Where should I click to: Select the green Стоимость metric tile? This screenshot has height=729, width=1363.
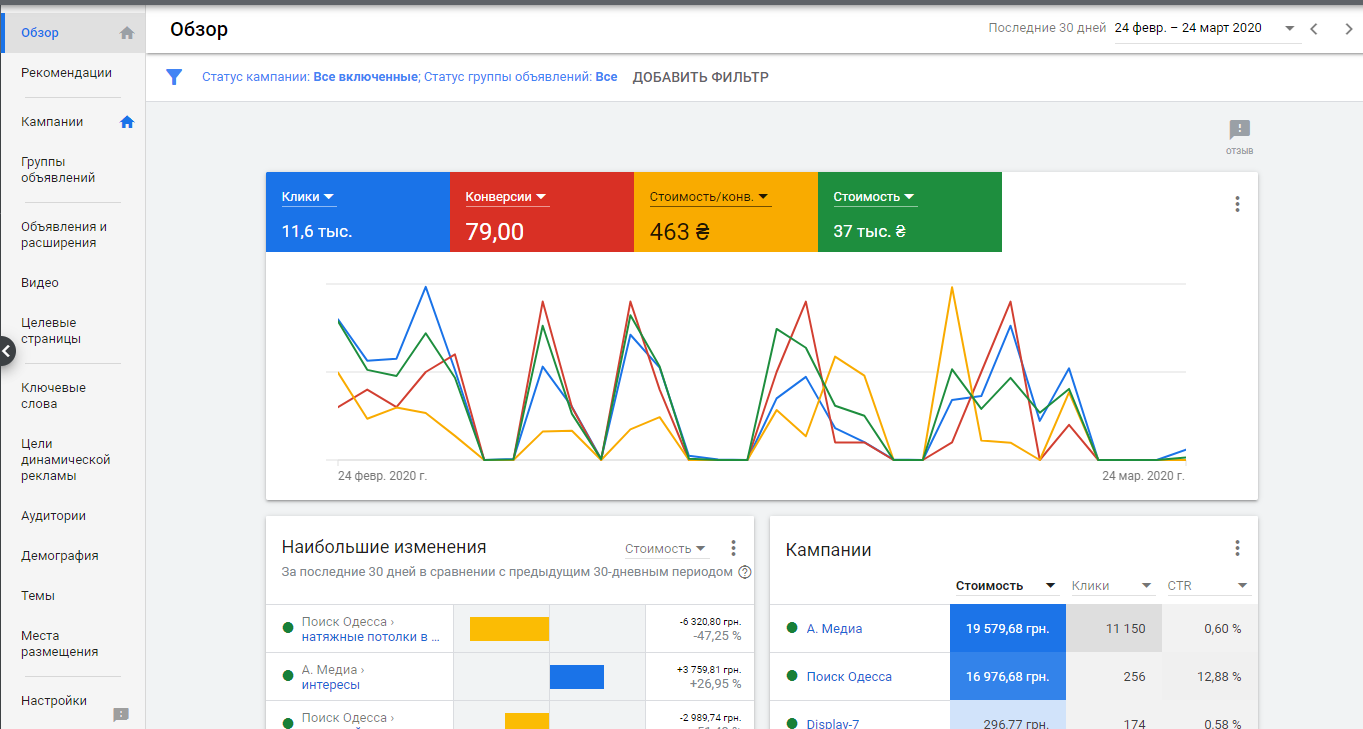point(909,212)
